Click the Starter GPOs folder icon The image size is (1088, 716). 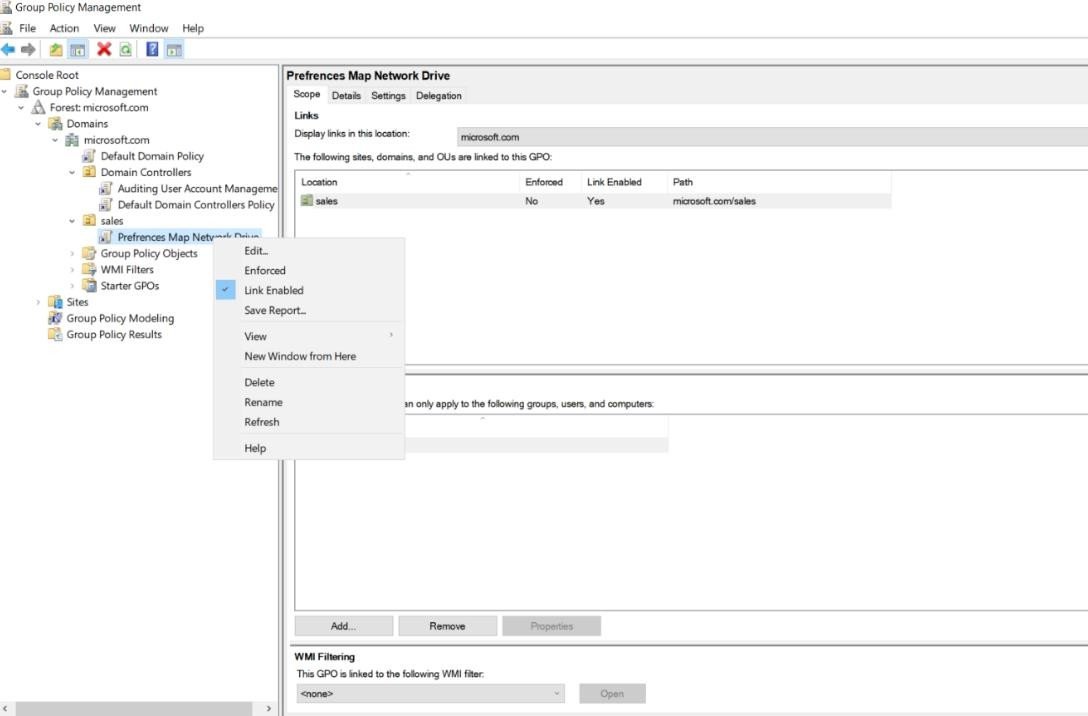tap(89, 285)
